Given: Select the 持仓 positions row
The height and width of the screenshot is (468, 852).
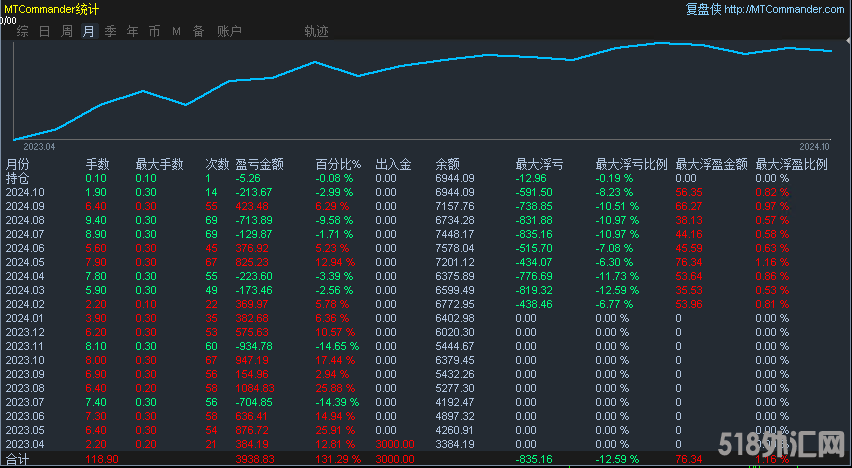Looking at the screenshot, I should [18, 178].
